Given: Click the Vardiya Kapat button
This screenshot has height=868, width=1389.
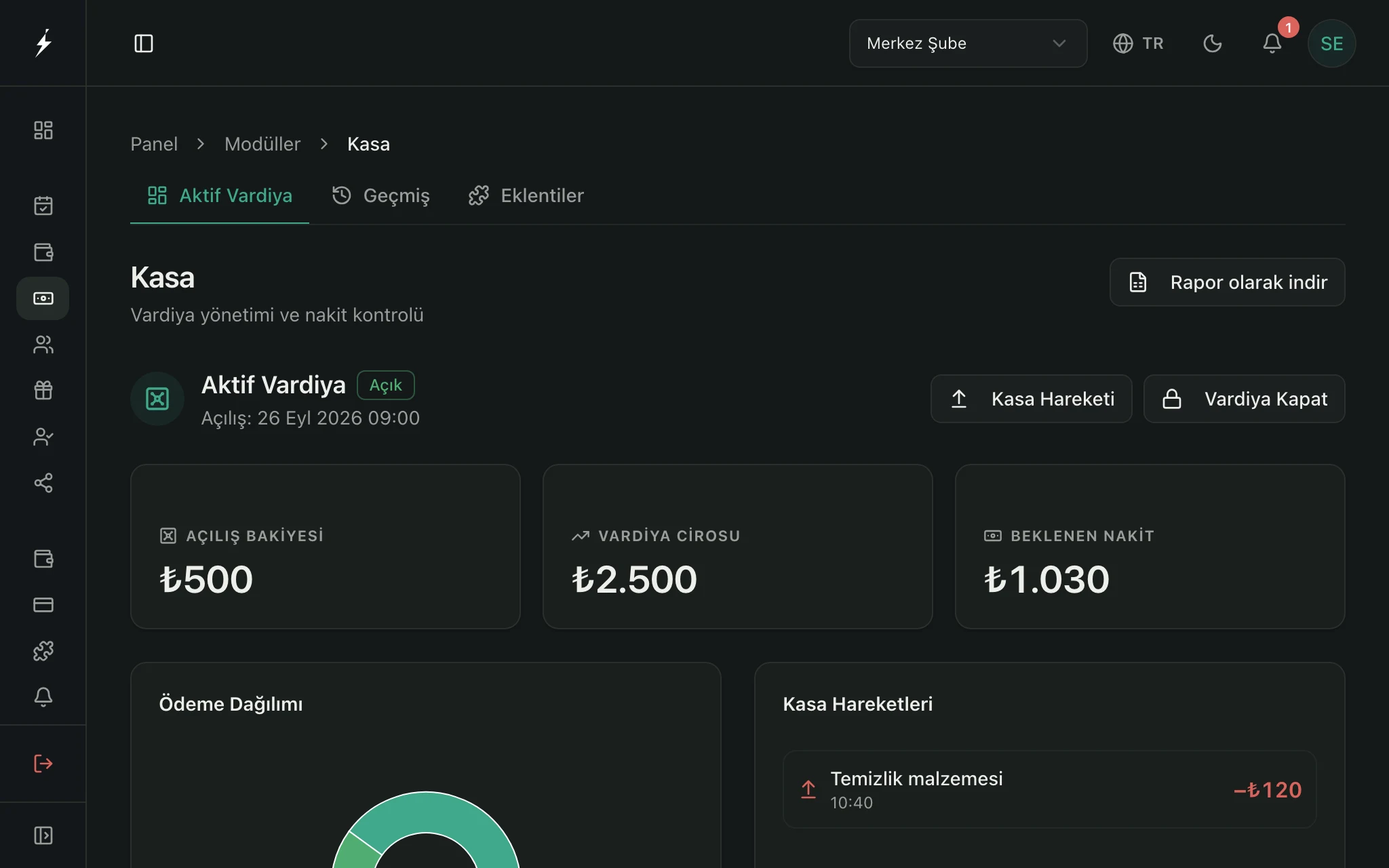Looking at the screenshot, I should coord(1244,399).
